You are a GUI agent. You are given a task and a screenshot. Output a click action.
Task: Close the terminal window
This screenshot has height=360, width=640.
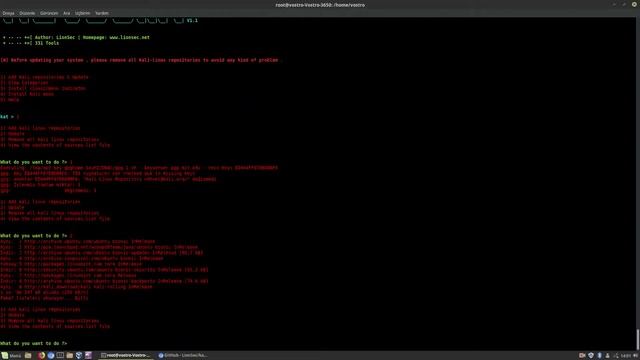[634, 4]
